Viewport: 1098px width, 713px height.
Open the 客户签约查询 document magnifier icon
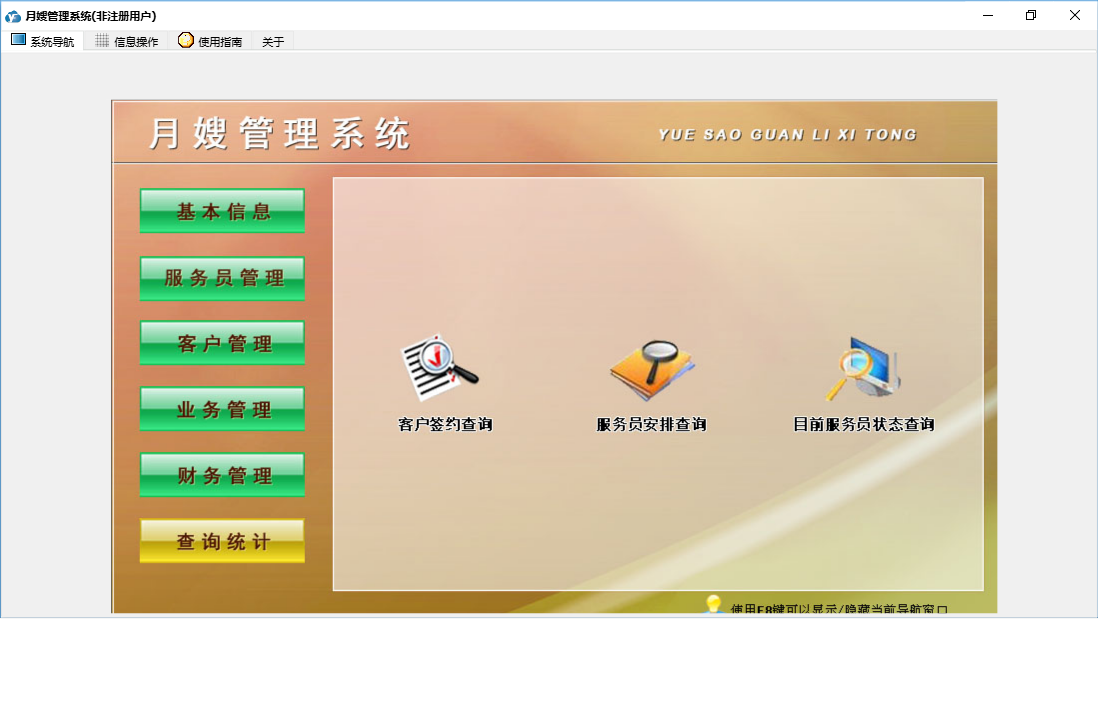tap(440, 368)
